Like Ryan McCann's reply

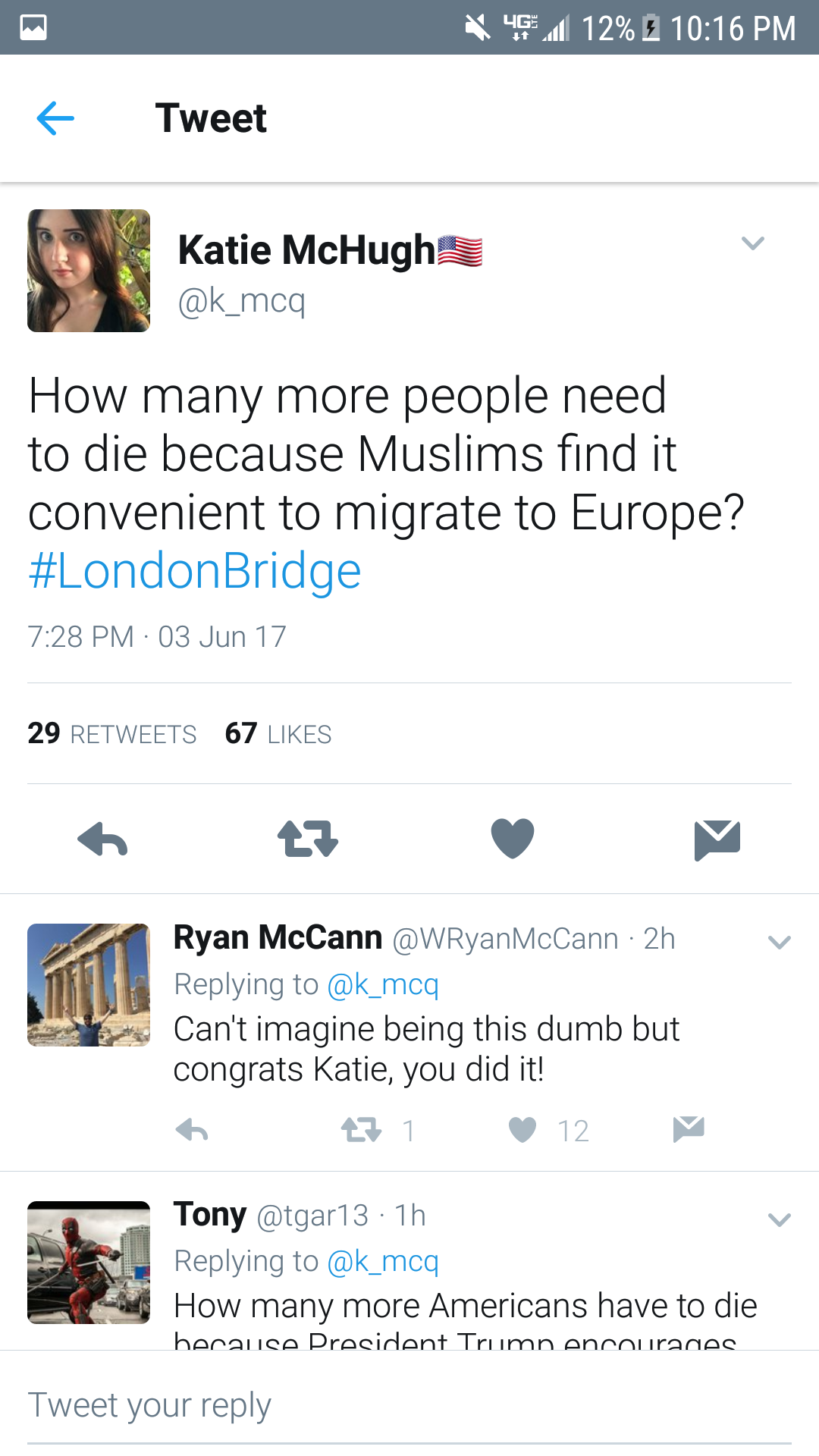click(x=522, y=1130)
